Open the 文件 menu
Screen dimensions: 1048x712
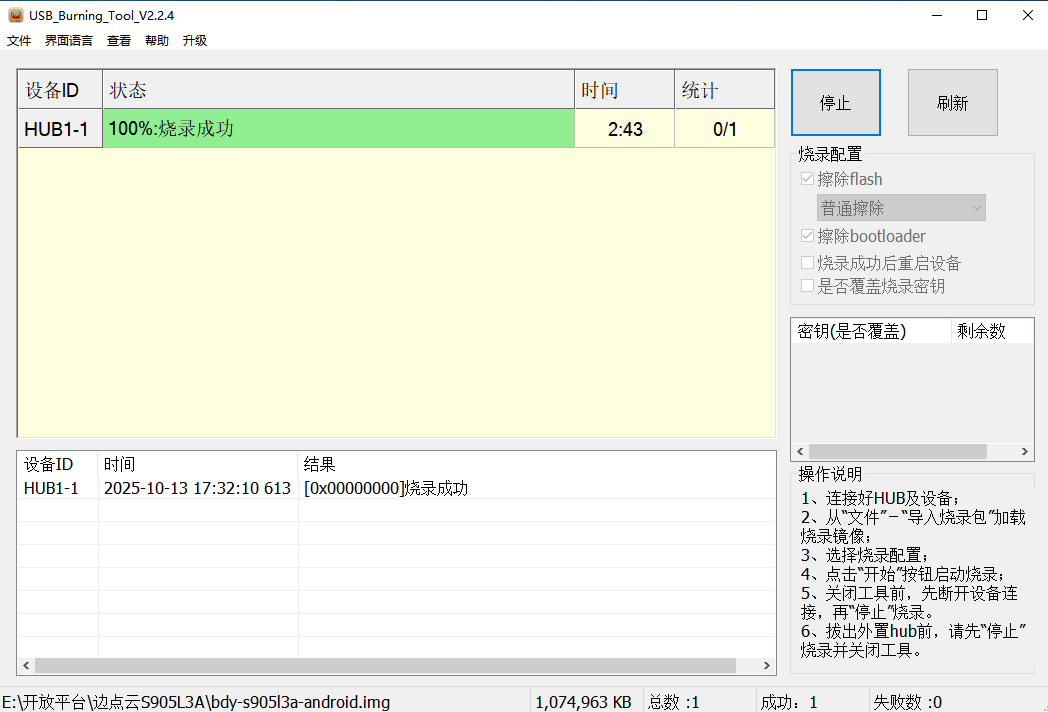point(18,40)
